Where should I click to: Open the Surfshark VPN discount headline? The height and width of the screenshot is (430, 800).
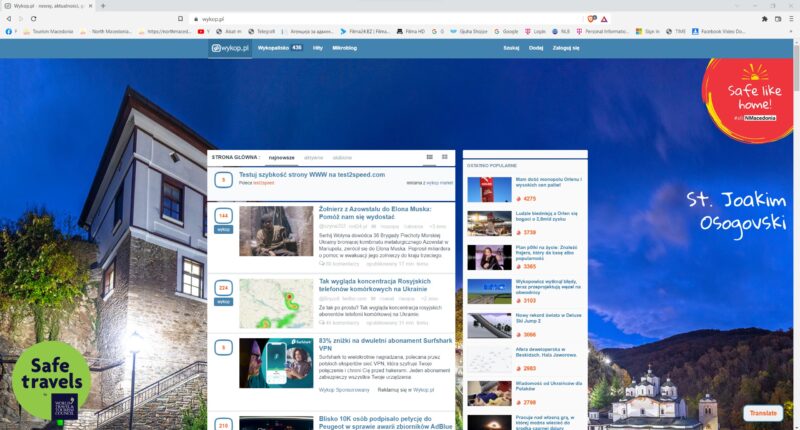click(385, 344)
